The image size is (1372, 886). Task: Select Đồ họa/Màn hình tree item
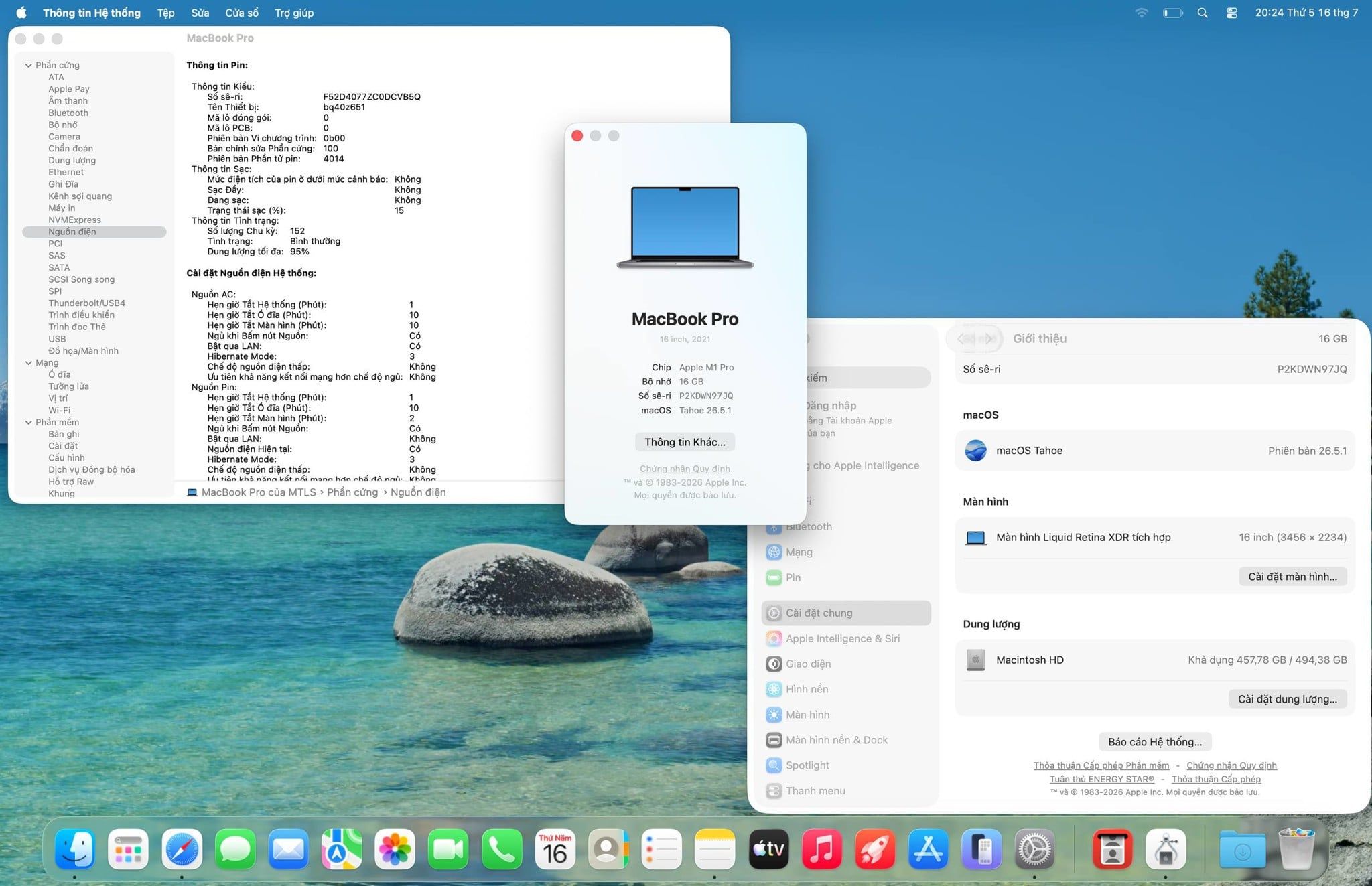coord(83,351)
